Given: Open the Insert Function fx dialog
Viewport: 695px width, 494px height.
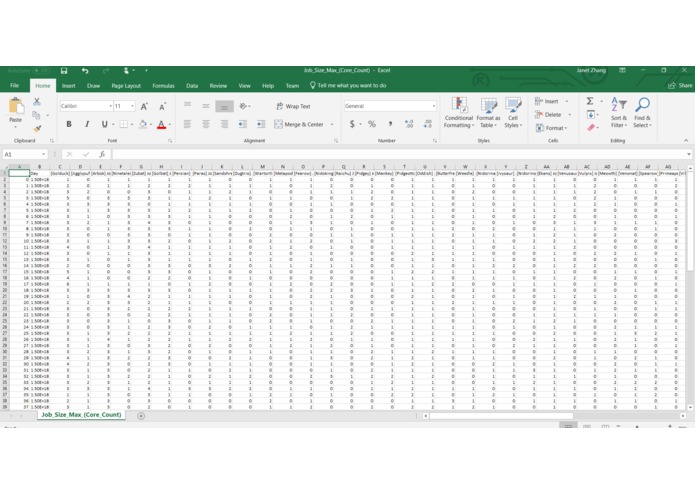Looking at the screenshot, I should pyautogui.click(x=102, y=154).
